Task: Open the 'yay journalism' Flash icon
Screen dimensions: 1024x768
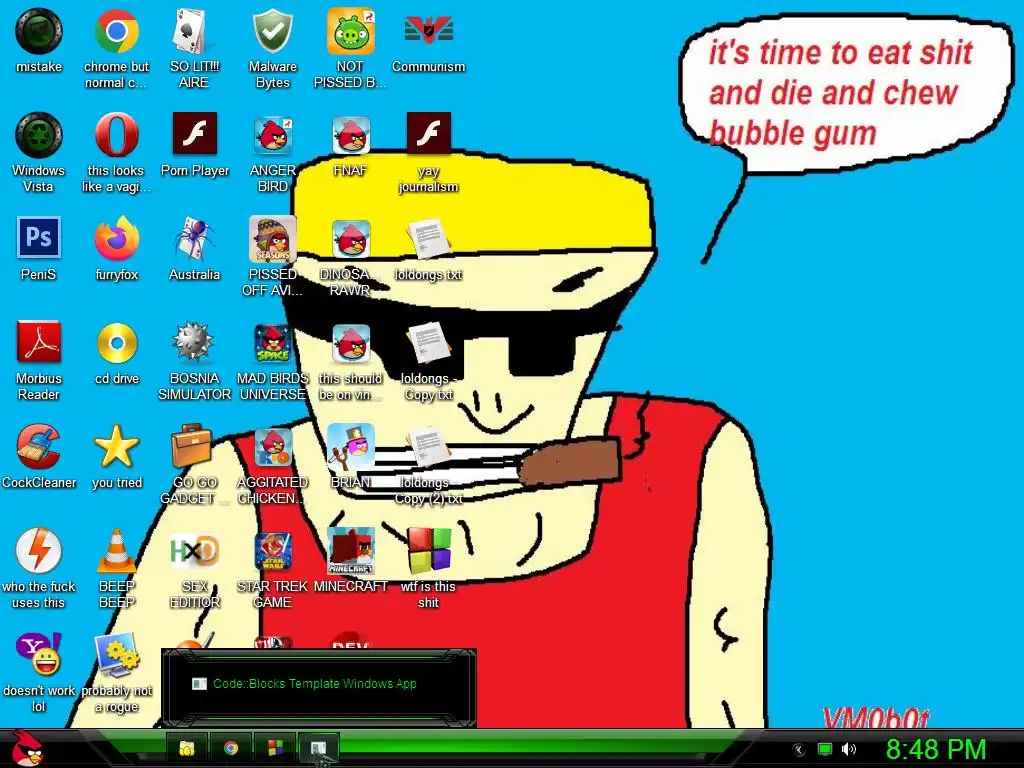Action: click(428, 134)
